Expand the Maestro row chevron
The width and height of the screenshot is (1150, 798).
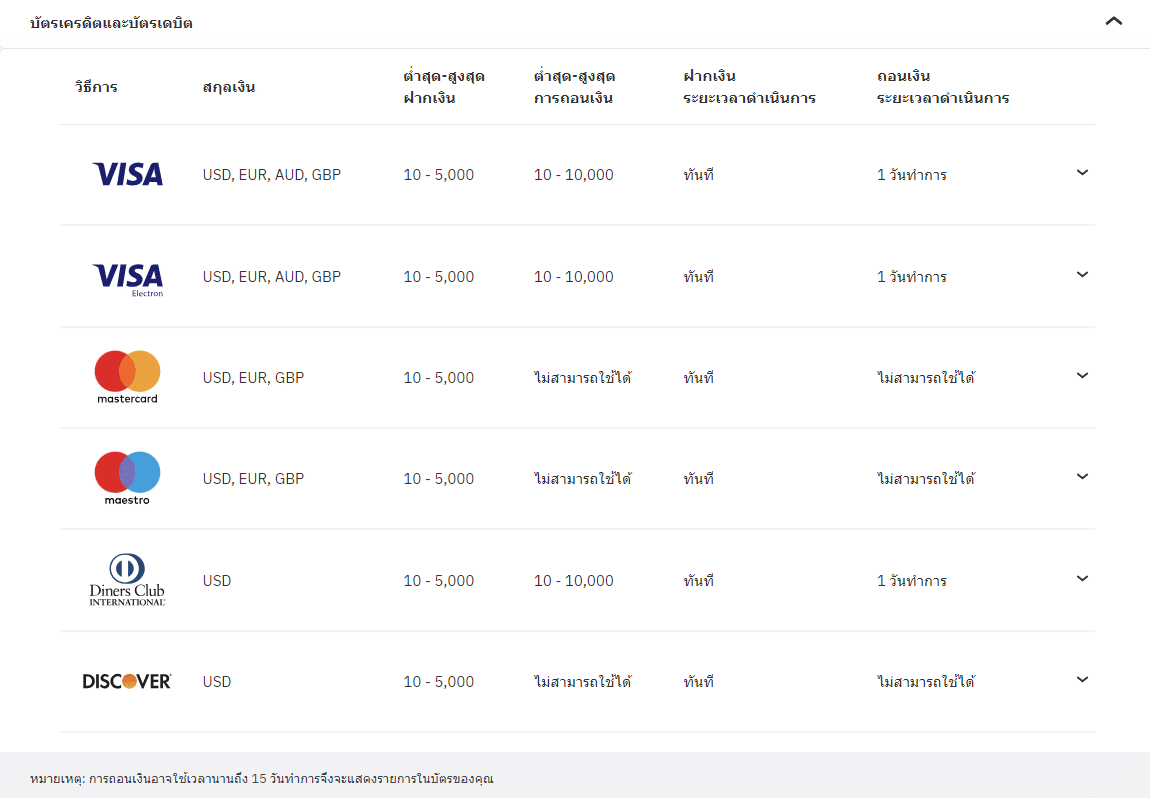click(x=1082, y=477)
